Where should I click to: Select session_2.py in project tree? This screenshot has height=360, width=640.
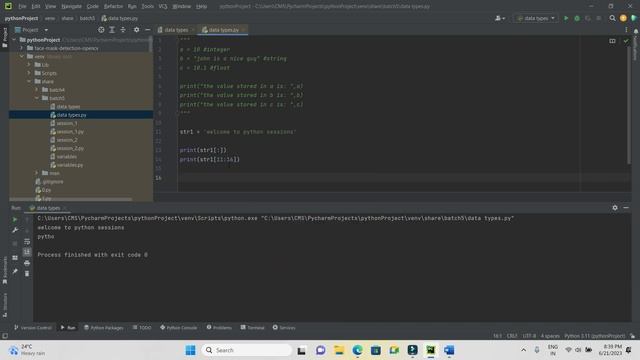tap(70, 148)
